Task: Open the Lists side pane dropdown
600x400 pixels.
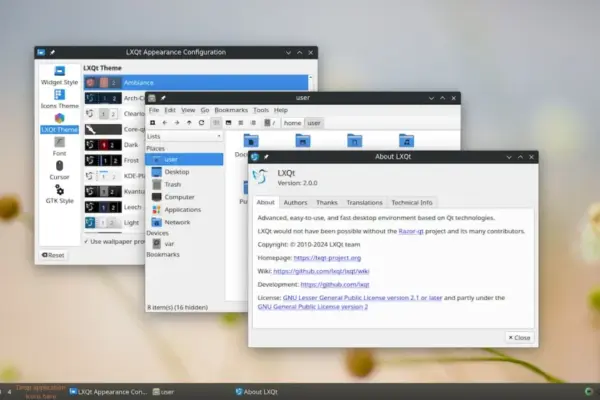Action: coord(184,136)
